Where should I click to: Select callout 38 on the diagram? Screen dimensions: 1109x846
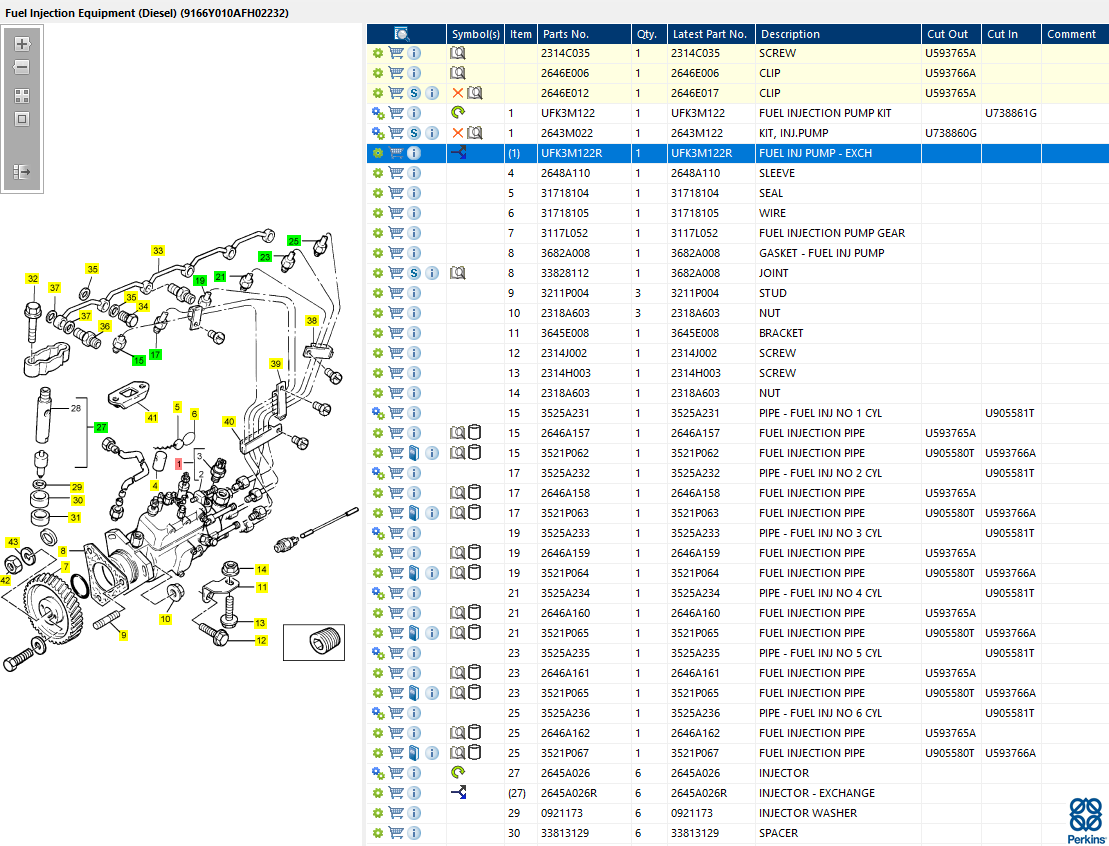(x=312, y=320)
